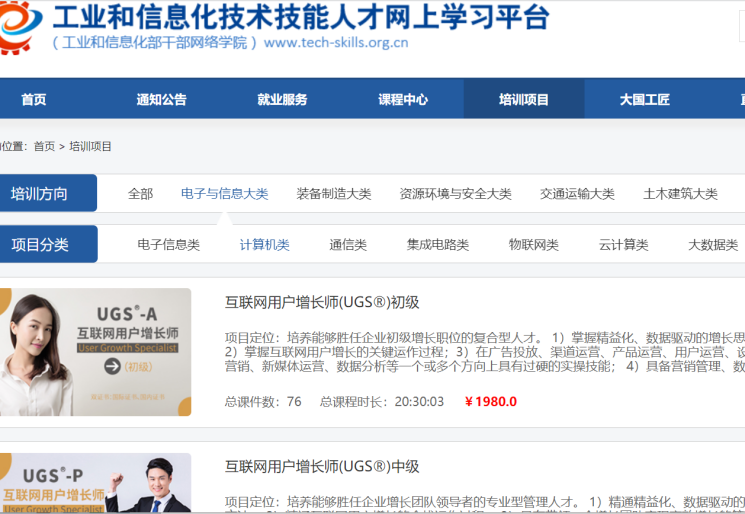Choose 集成电路类 project category
Image resolution: width=745 pixels, height=514 pixels.
tap(438, 245)
